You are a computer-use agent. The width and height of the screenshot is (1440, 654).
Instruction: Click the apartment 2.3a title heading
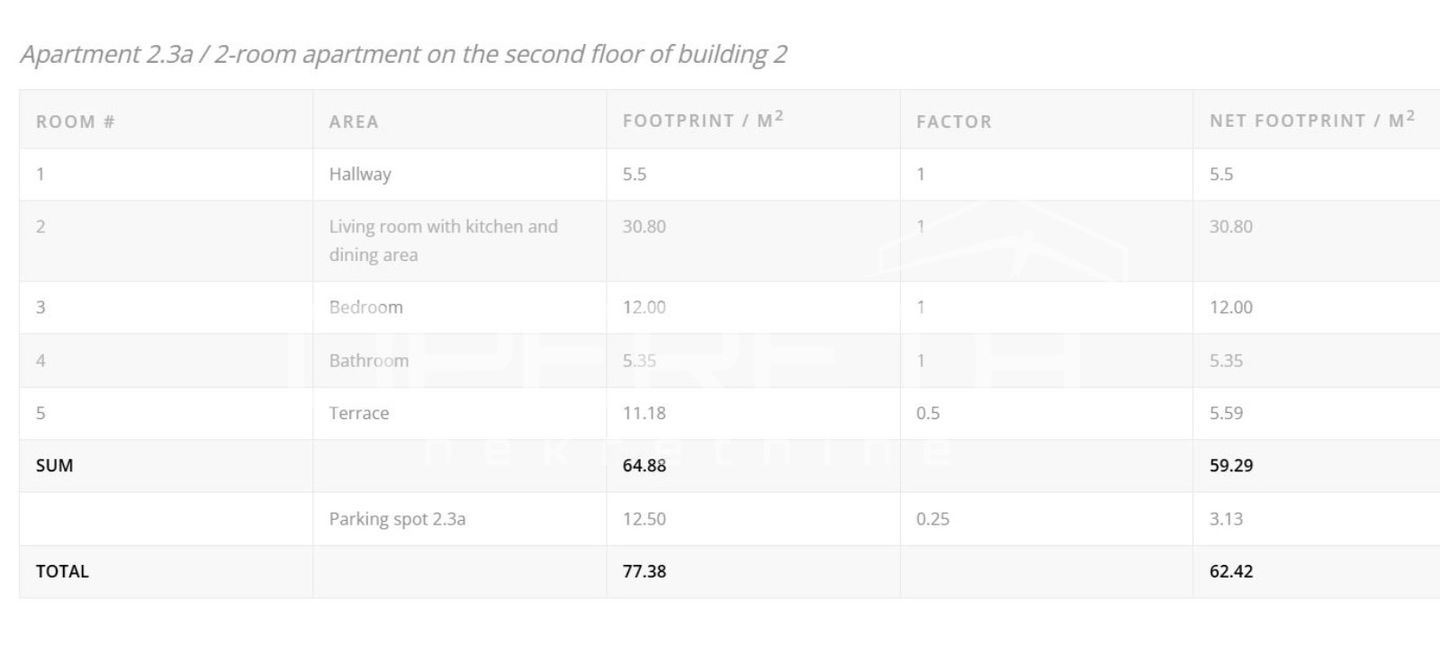(x=403, y=54)
